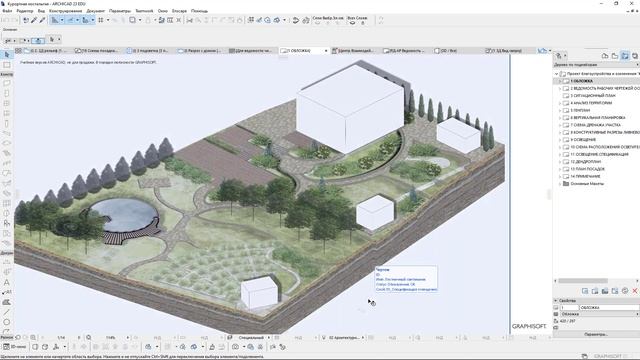Click the layout ID field in properties
This screenshot has width=640, height=360.
point(569,308)
